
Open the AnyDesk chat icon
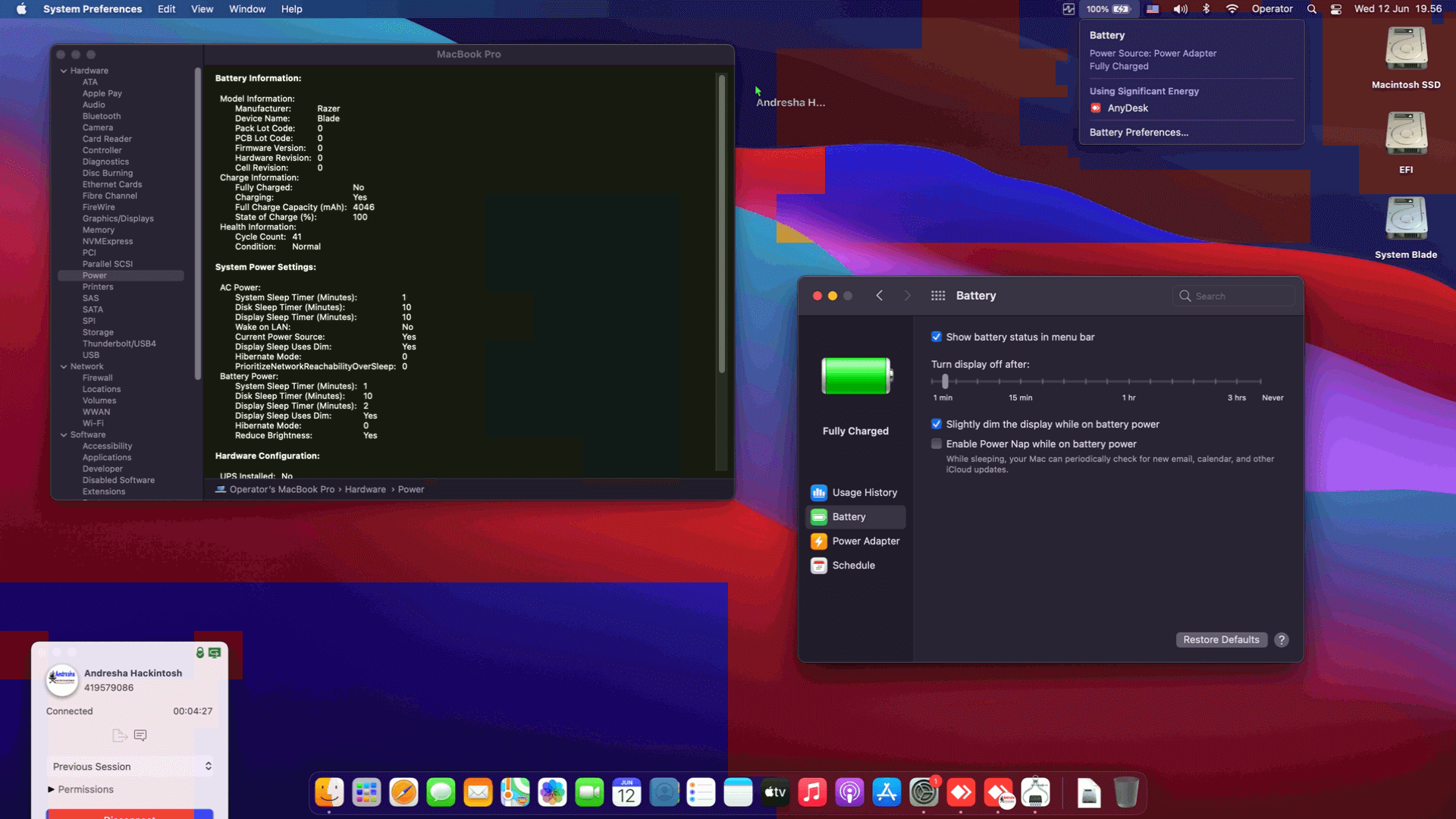pyautogui.click(x=140, y=736)
